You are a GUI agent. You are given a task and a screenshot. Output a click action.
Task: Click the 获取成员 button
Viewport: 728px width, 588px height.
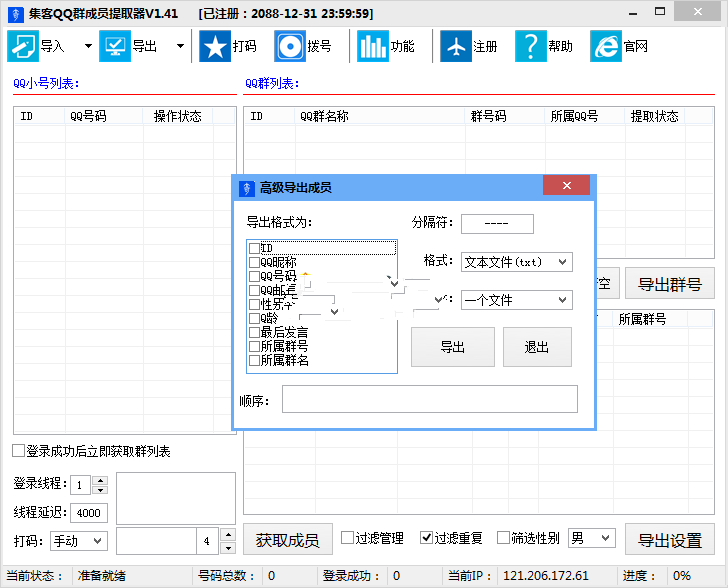[x=287, y=540]
